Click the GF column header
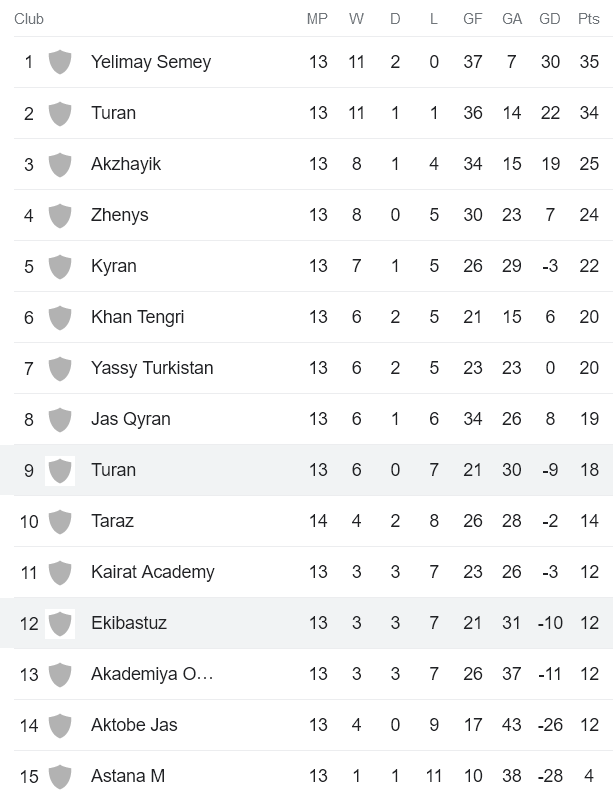 pyautogui.click(x=472, y=17)
